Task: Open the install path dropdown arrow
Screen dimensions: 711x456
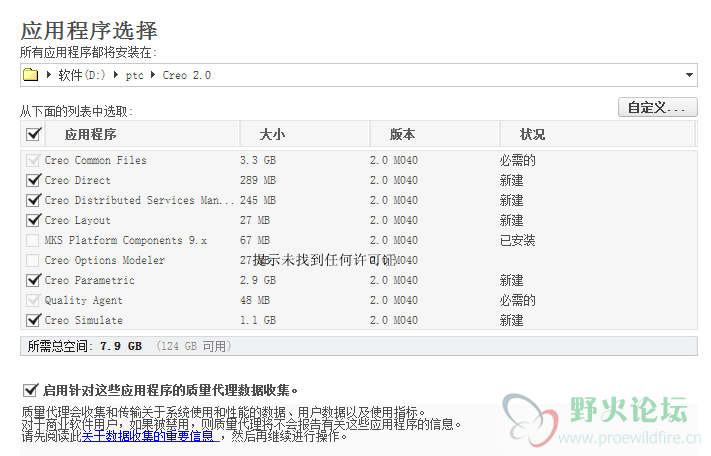Action: 689,75
